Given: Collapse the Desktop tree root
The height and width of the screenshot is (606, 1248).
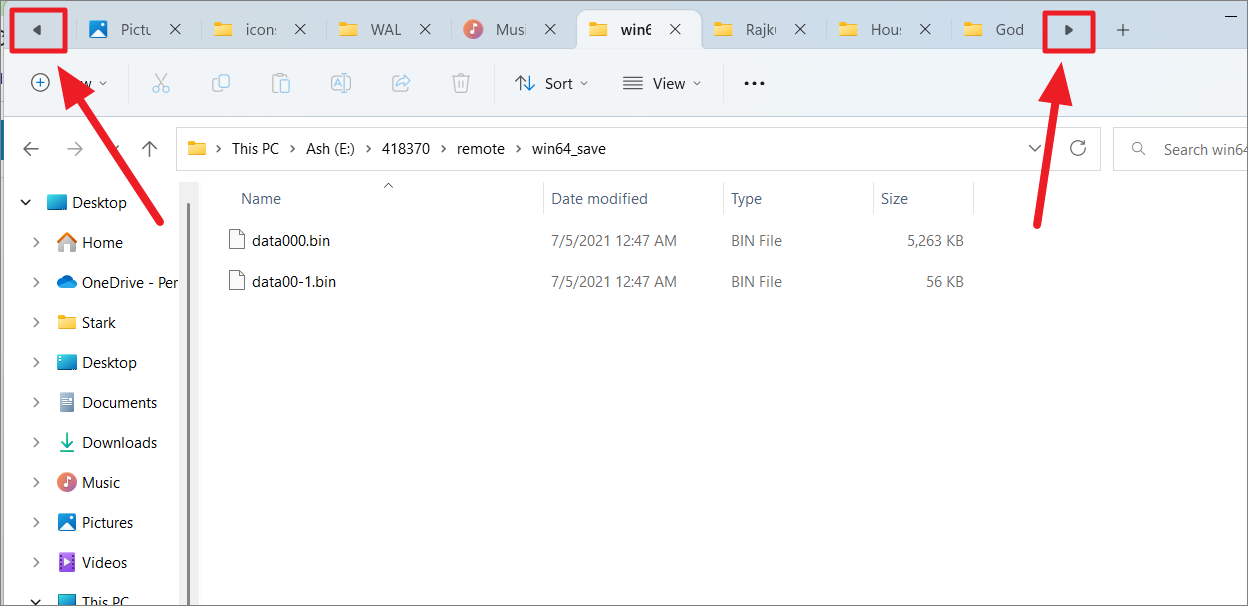Looking at the screenshot, I should (x=26, y=203).
